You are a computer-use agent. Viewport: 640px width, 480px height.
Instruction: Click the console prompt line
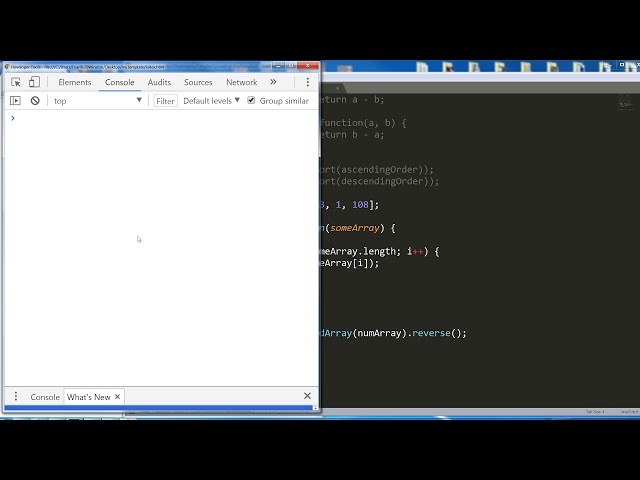point(161,118)
